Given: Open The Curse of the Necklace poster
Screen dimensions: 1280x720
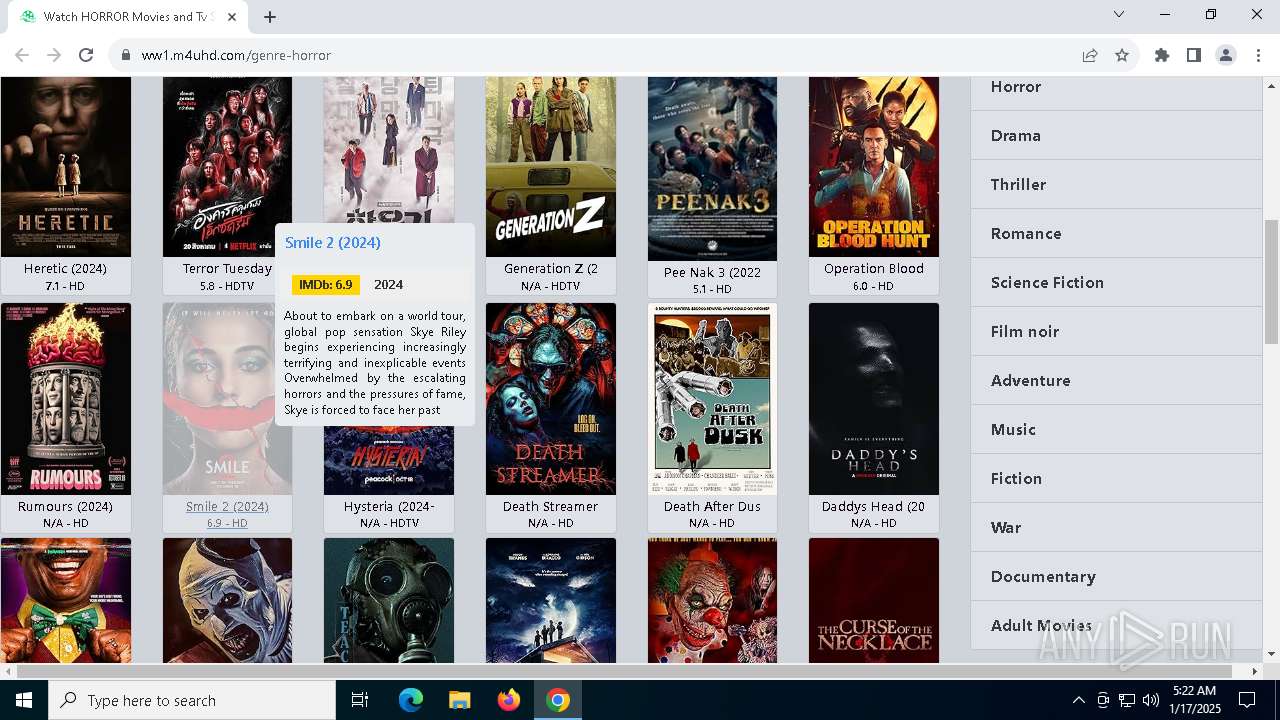Looking at the screenshot, I should click(x=874, y=600).
